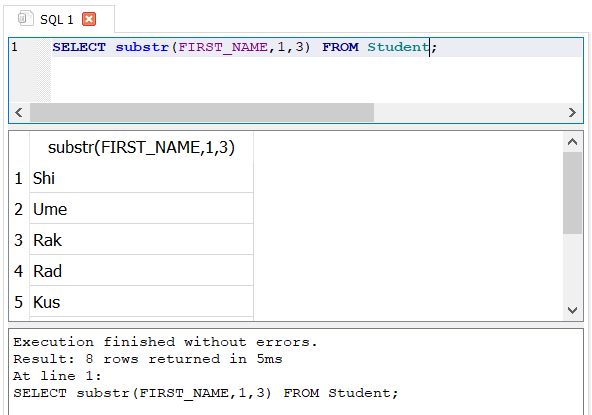Click the SQL 1 tab document icon
The width and height of the screenshot is (592, 415).
coord(25,19)
